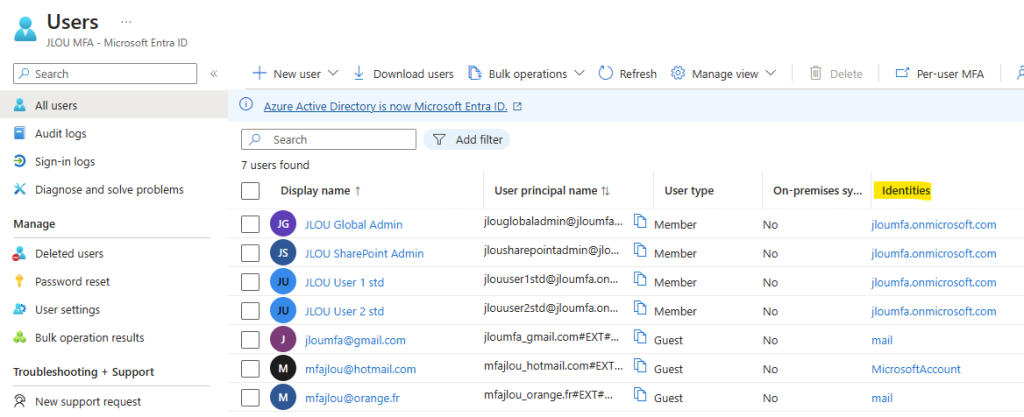Copy jlouuser2std principal name icon
The width and height of the screenshot is (1024, 417).
pyautogui.click(x=641, y=308)
